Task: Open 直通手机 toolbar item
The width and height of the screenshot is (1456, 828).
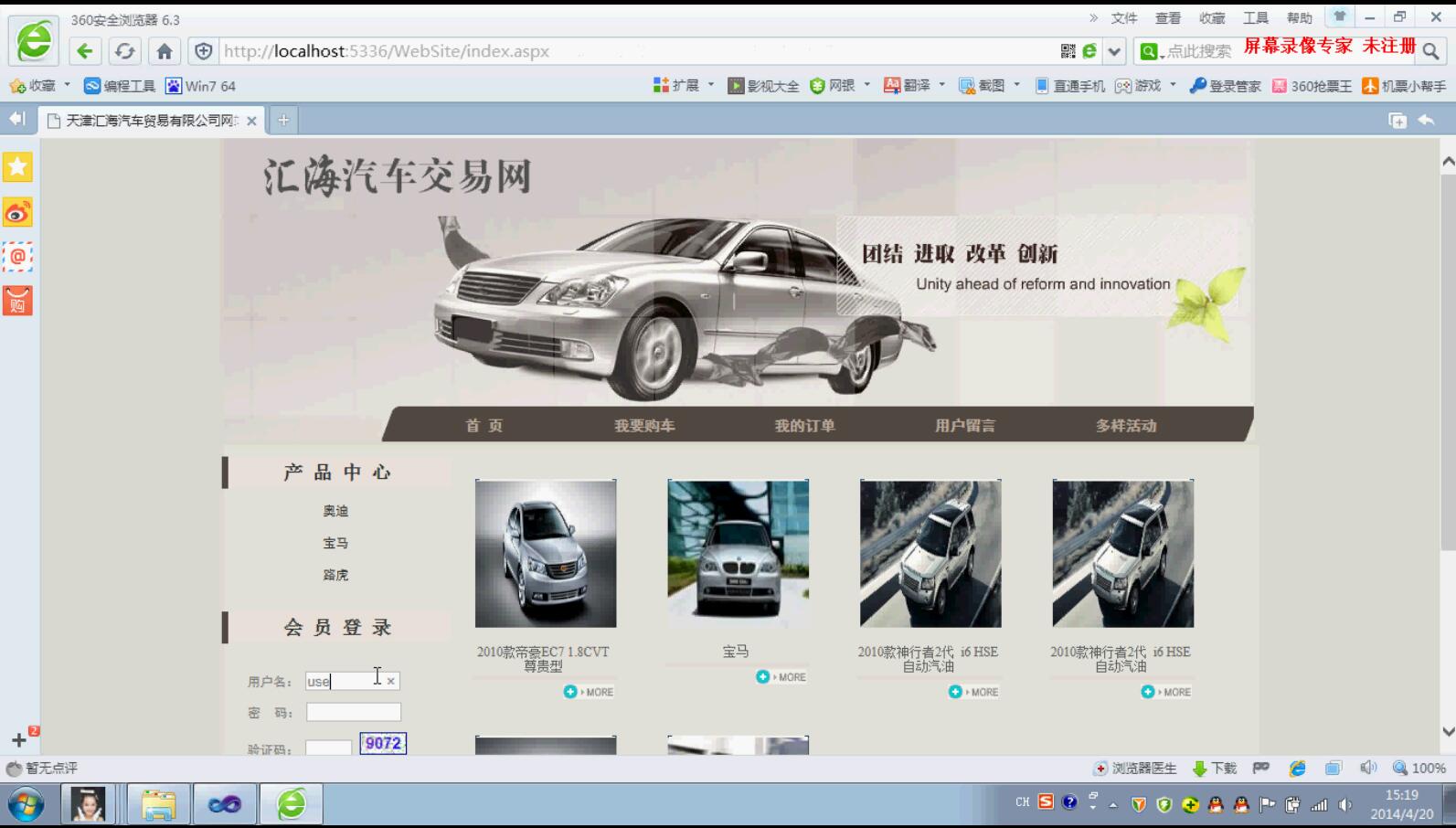Action: coord(1069,86)
